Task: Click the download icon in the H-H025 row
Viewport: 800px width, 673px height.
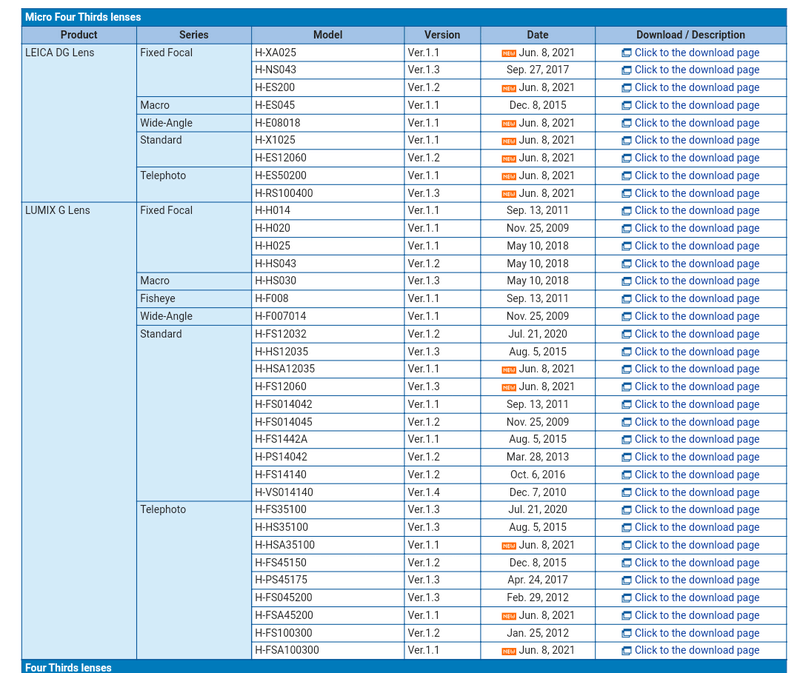Action: click(x=626, y=246)
